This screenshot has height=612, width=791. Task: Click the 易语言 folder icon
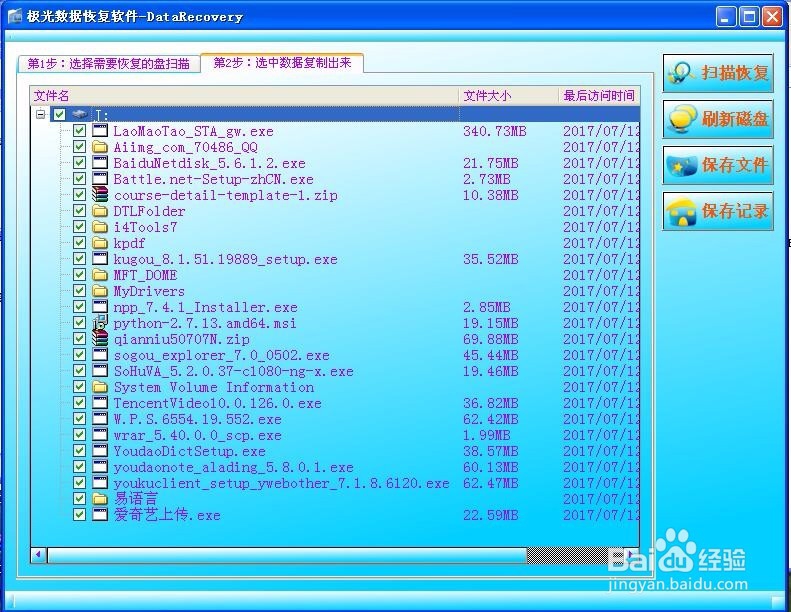point(100,499)
